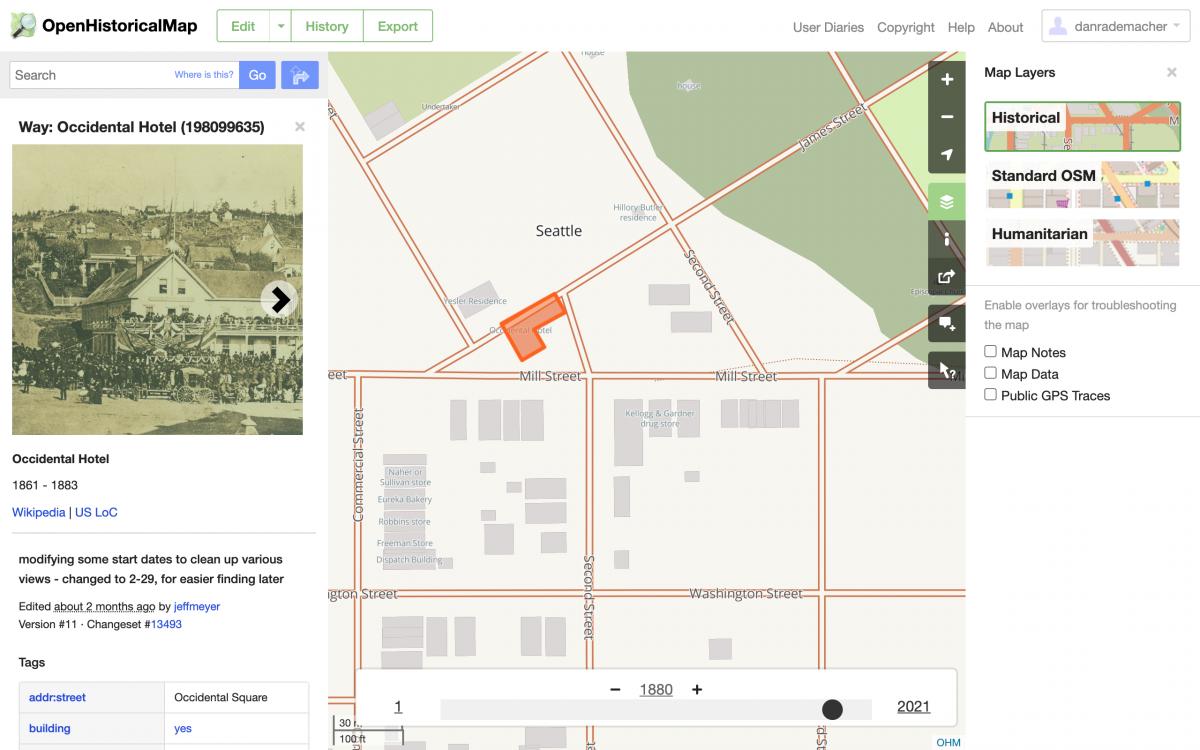Viewport: 1200px width, 750px height.
Task: Click the 'Hillory Butler residence' label
Action: (x=638, y=212)
